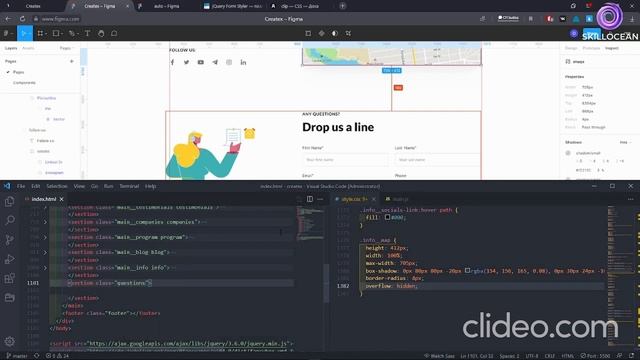Select the Pen tool in Figma

coord(71,33)
